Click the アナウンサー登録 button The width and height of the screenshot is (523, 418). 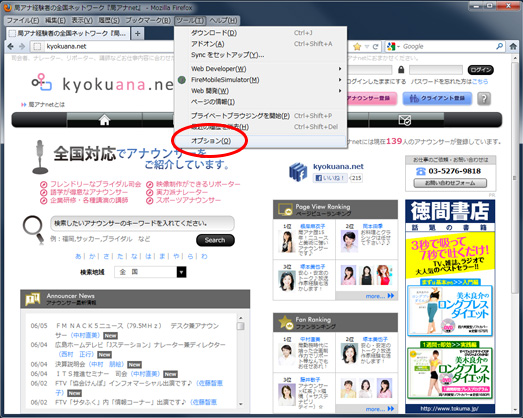pyautogui.click(x=371, y=98)
